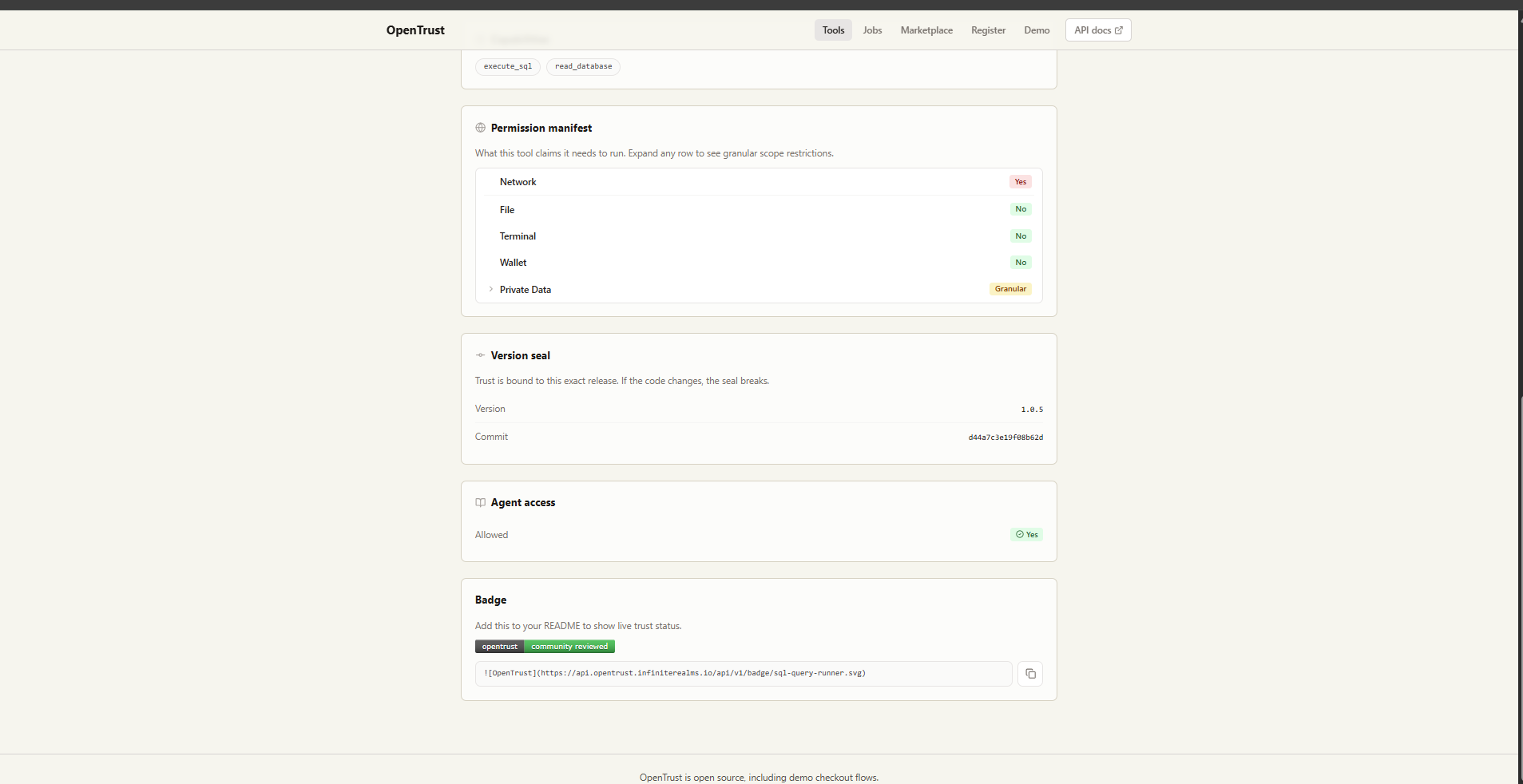Click the globe icon beside Permission manifest
The width and height of the screenshot is (1523, 784).
(480, 128)
